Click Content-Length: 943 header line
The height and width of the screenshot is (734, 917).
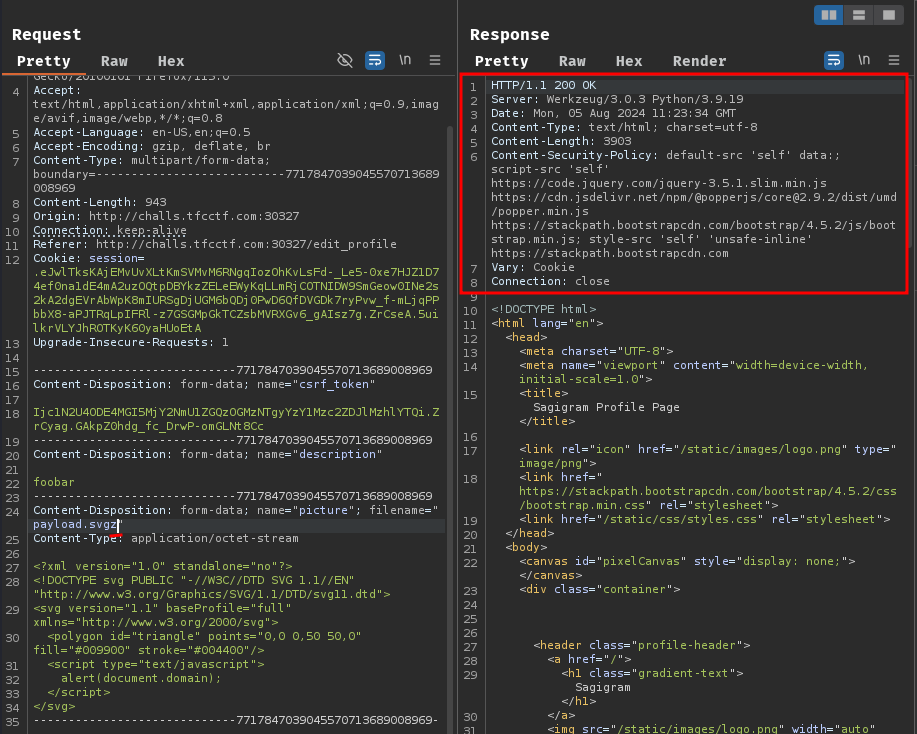tap(99, 202)
